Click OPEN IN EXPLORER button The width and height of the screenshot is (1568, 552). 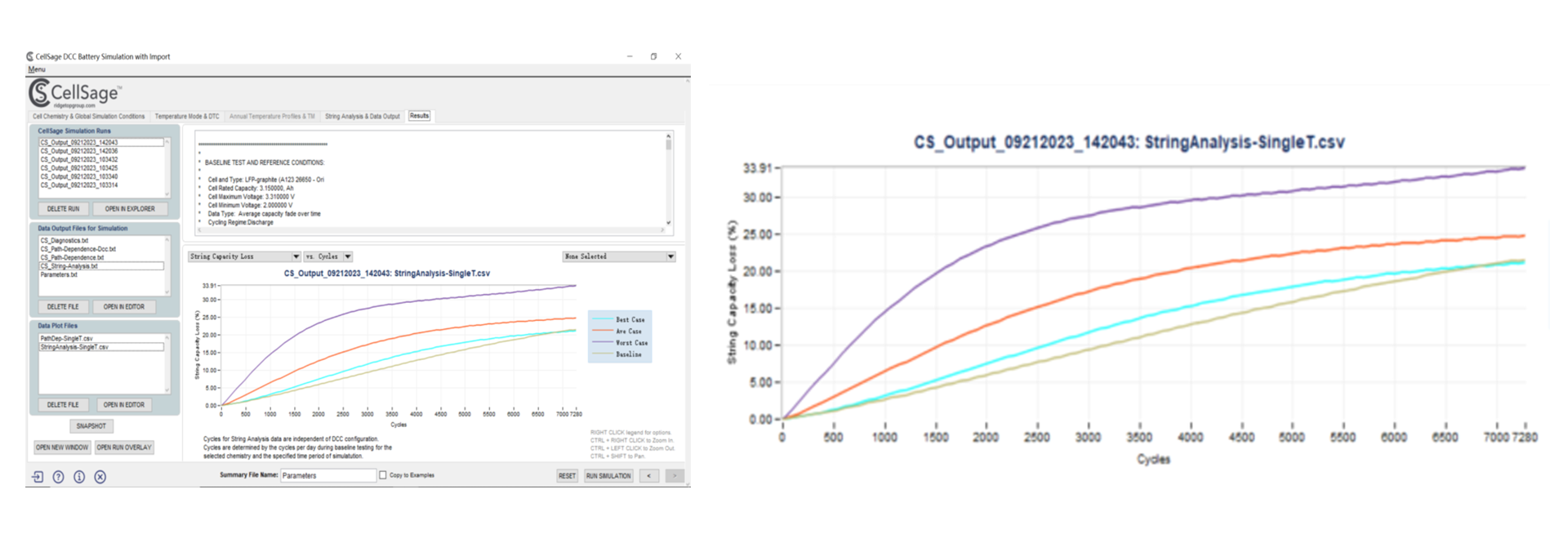coord(129,209)
